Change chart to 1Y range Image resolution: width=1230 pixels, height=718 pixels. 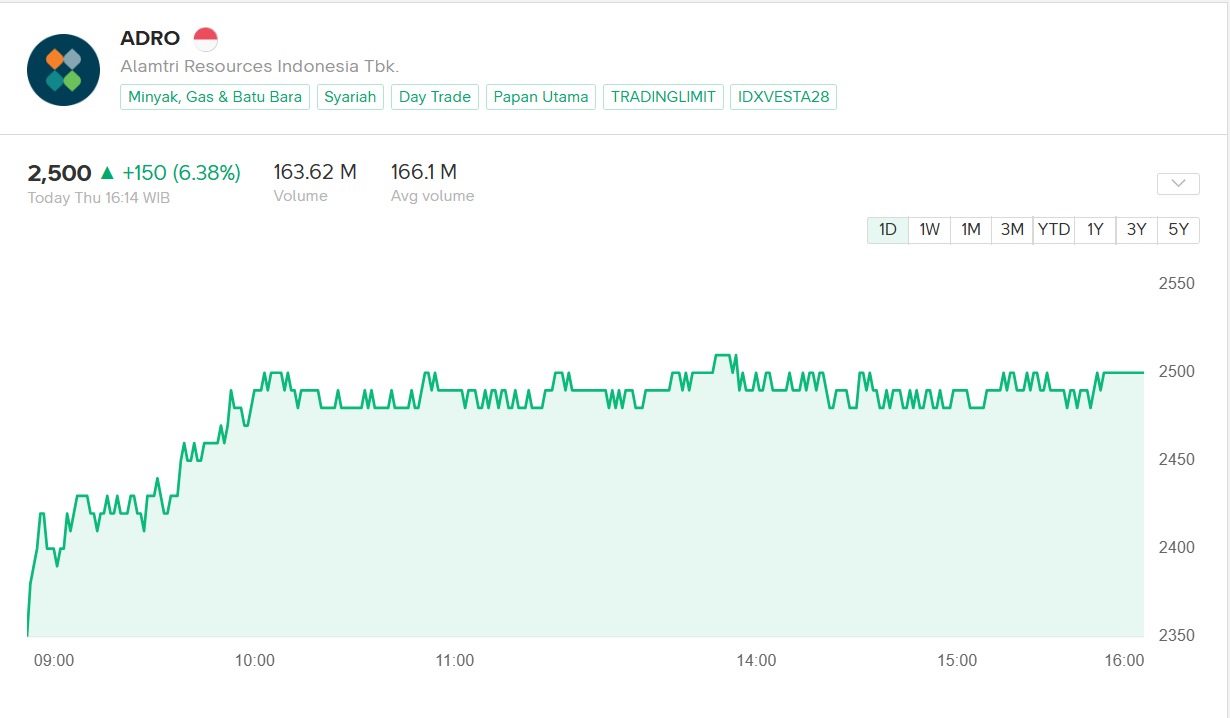tap(1095, 230)
